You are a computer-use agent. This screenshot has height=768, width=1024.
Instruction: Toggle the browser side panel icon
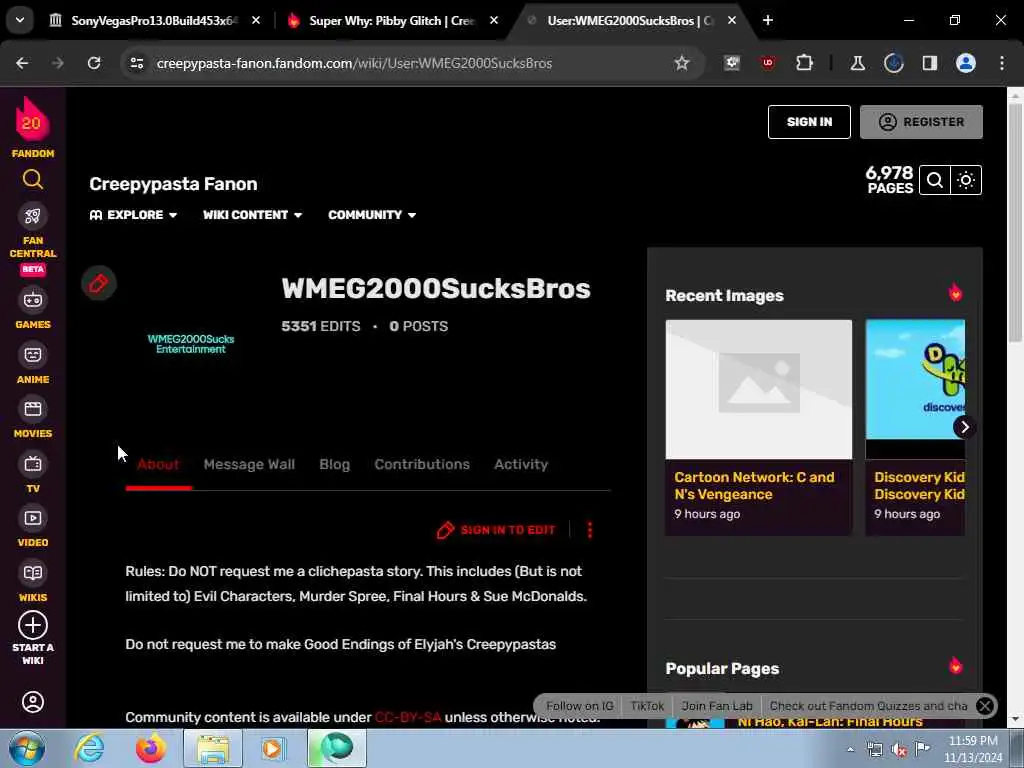coord(930,63)
